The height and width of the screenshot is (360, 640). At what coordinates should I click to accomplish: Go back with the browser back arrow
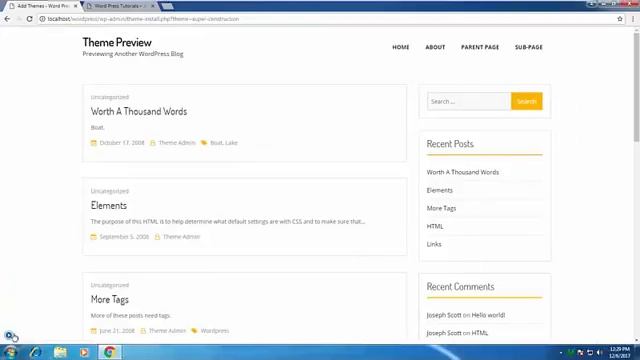(7, 19)
